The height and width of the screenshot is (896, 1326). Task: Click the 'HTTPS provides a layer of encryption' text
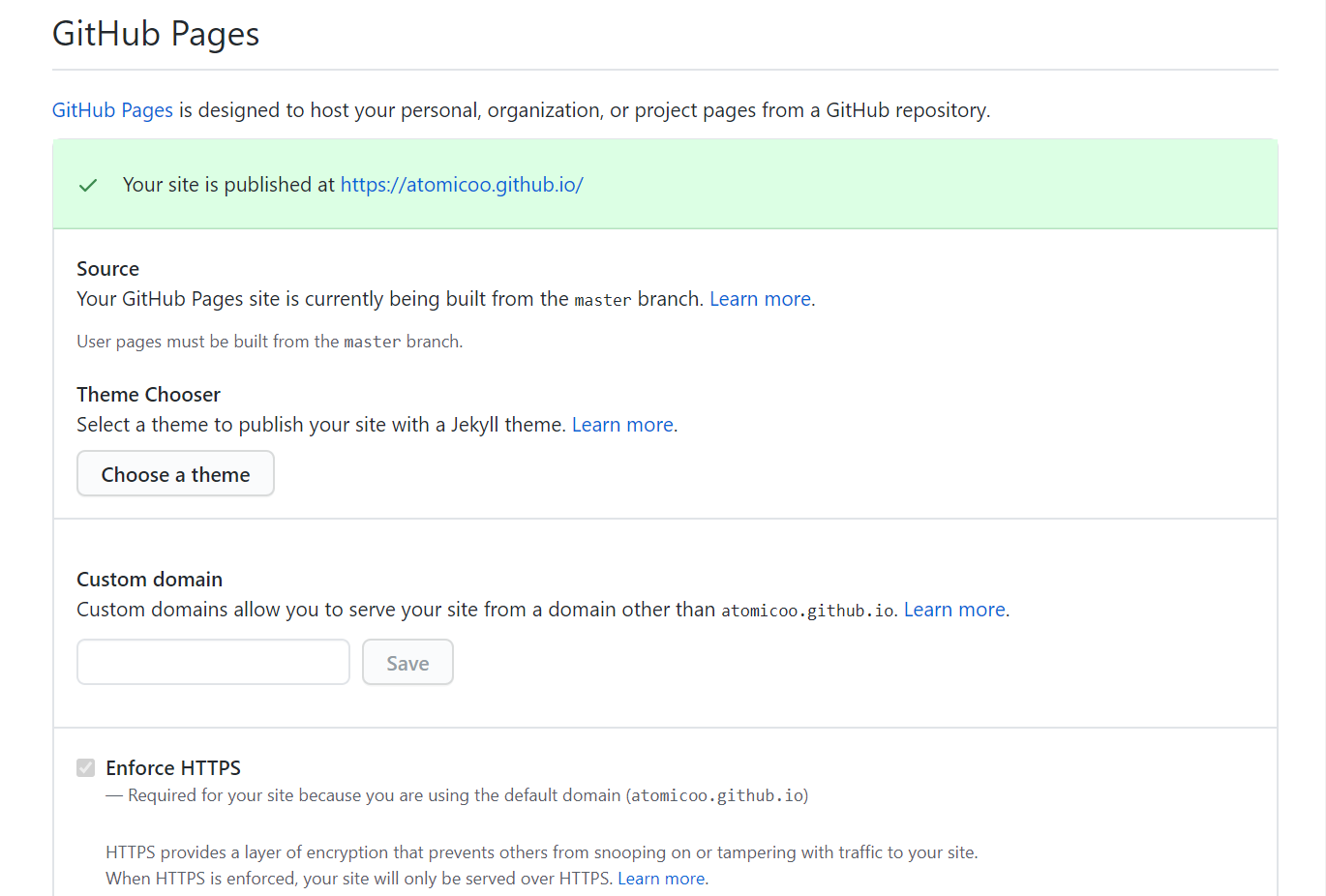point(542,852)
